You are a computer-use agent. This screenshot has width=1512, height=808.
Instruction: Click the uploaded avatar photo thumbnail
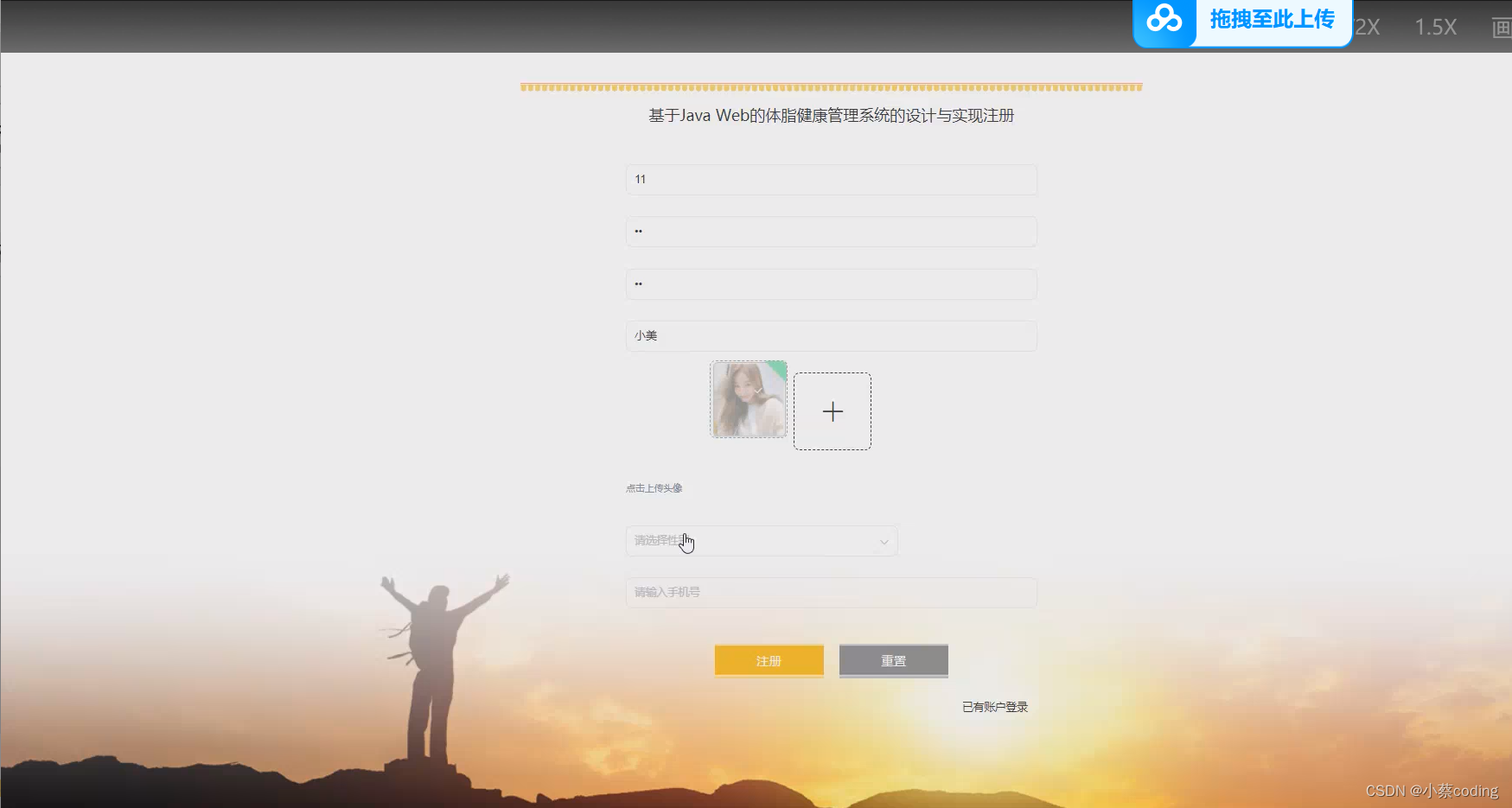click(747, 398)
